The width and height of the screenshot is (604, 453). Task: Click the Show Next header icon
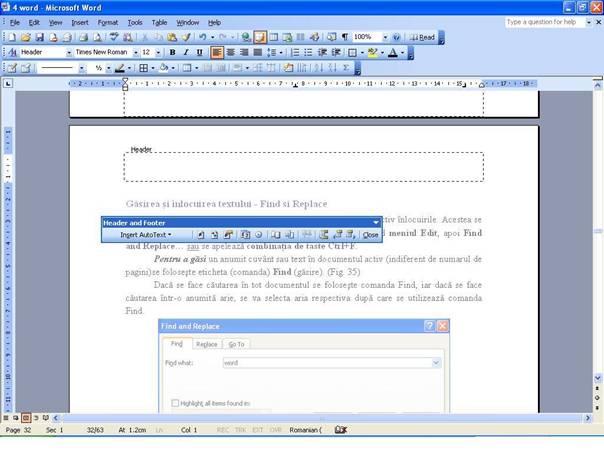tap(349, 235)
